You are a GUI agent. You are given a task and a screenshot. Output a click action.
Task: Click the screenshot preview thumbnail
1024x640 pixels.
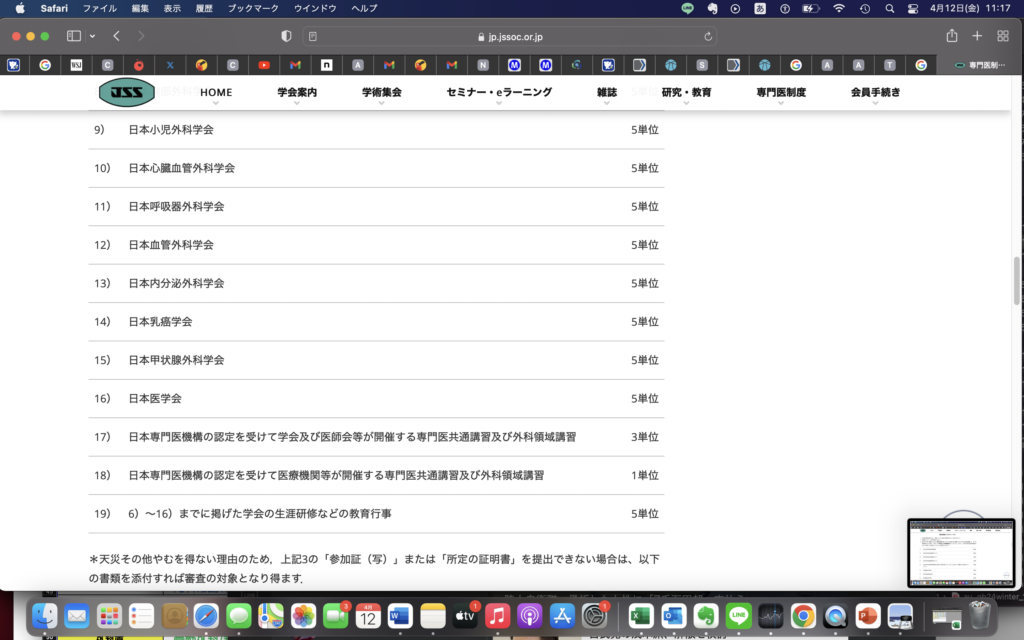click(x=961, y=552)
